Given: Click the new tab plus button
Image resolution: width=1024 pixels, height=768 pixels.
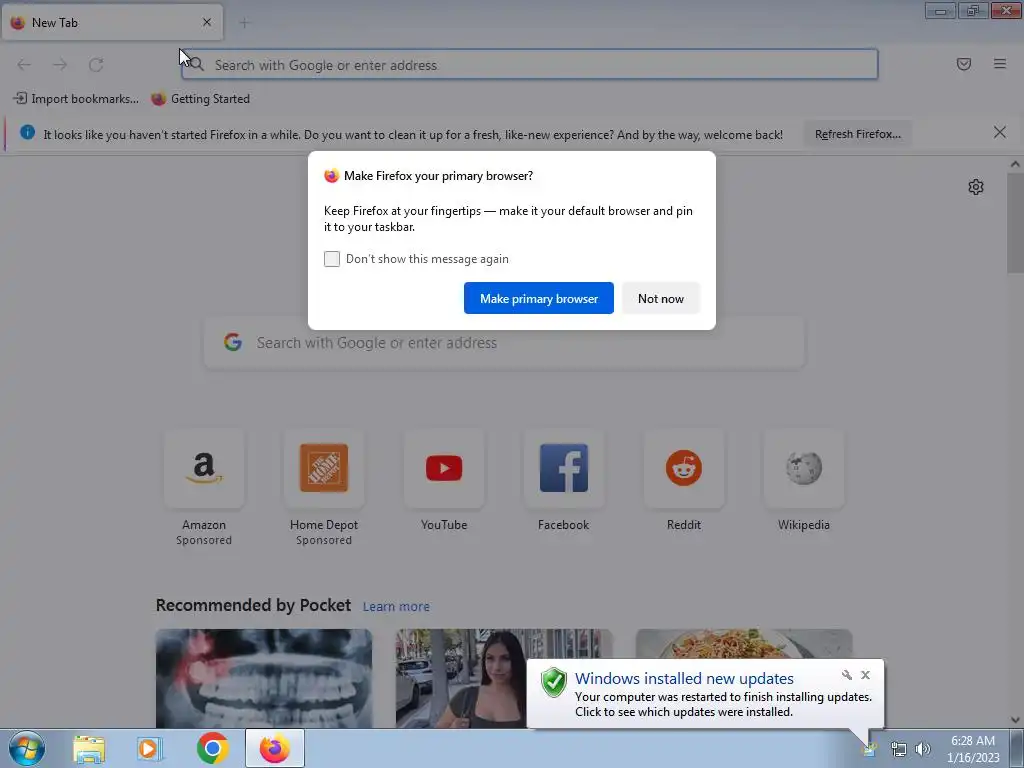Looking at the screenshot, I should click(x=244, y=23).
